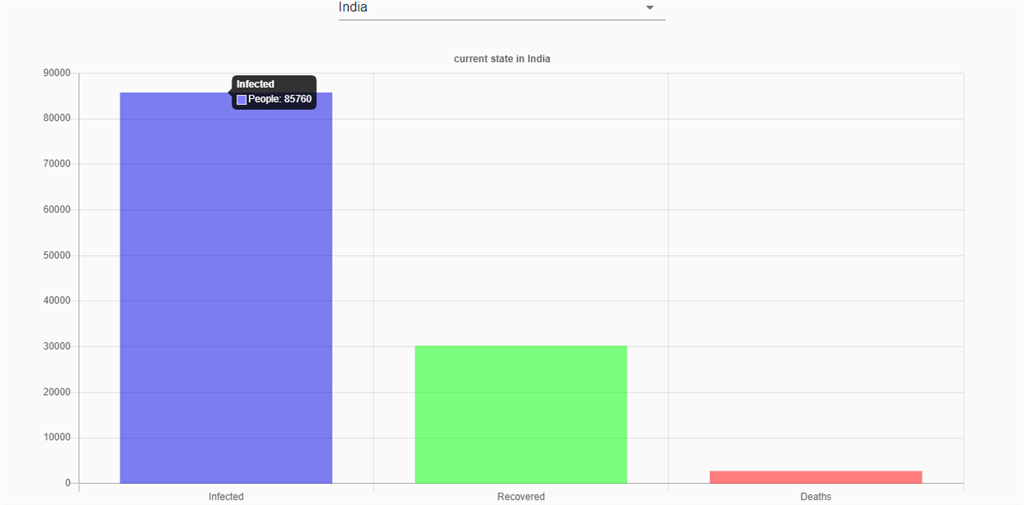
Task: Click the 'Recovered' x-axis label
Action: [x=521, y=497]
